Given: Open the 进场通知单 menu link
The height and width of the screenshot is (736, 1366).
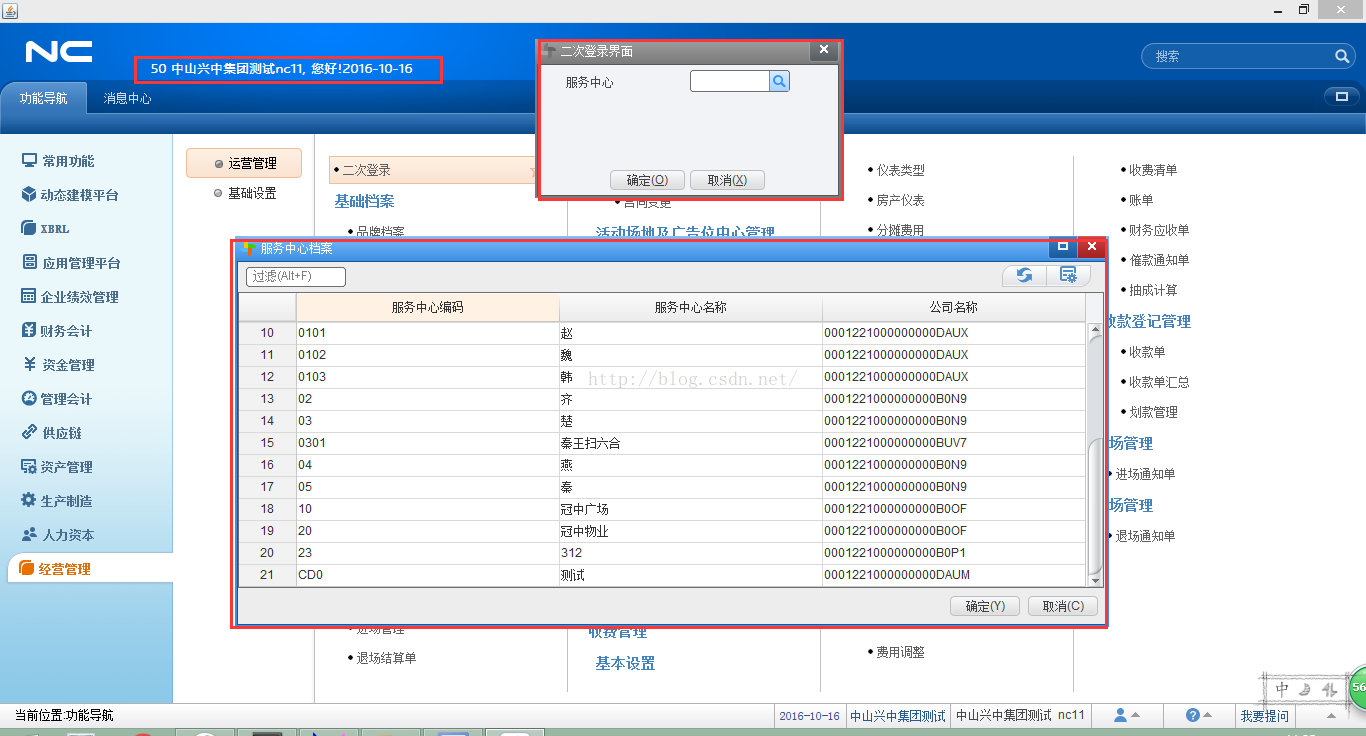Looking at the screenshot, I should (x=1146, y=474).
